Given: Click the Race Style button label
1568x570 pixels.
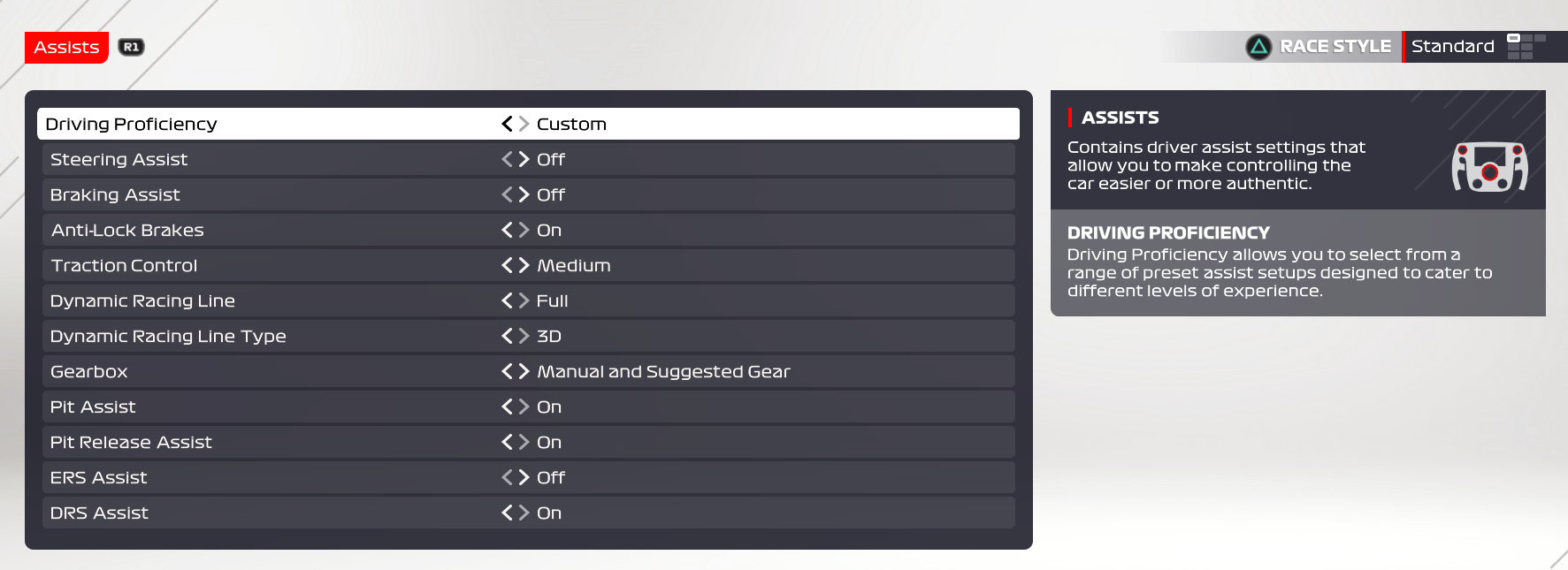Looking at the screenshot, I should coord(1335,47).
